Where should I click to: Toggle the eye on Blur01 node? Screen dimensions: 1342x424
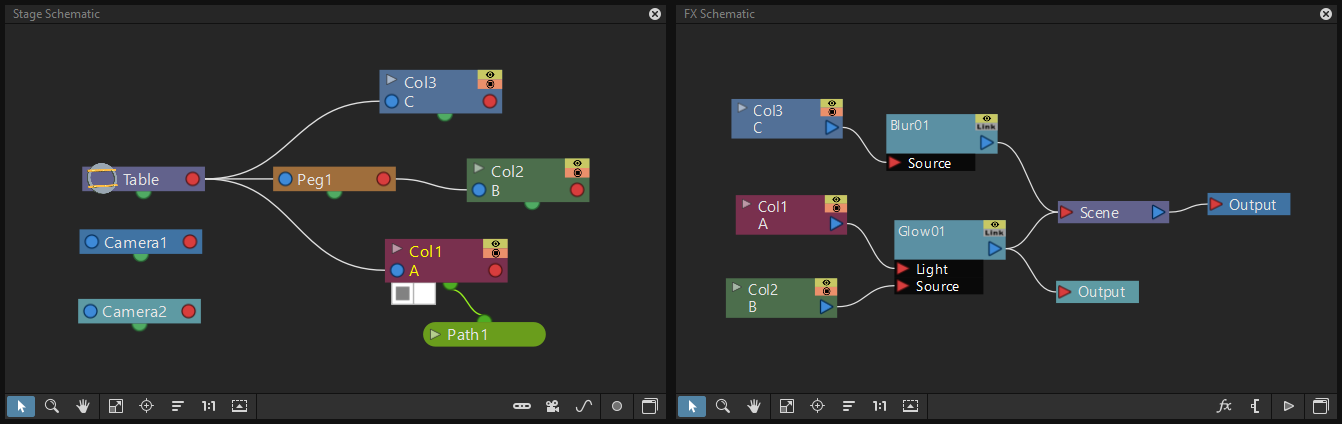pyautogui.click(x=987, y=119)
